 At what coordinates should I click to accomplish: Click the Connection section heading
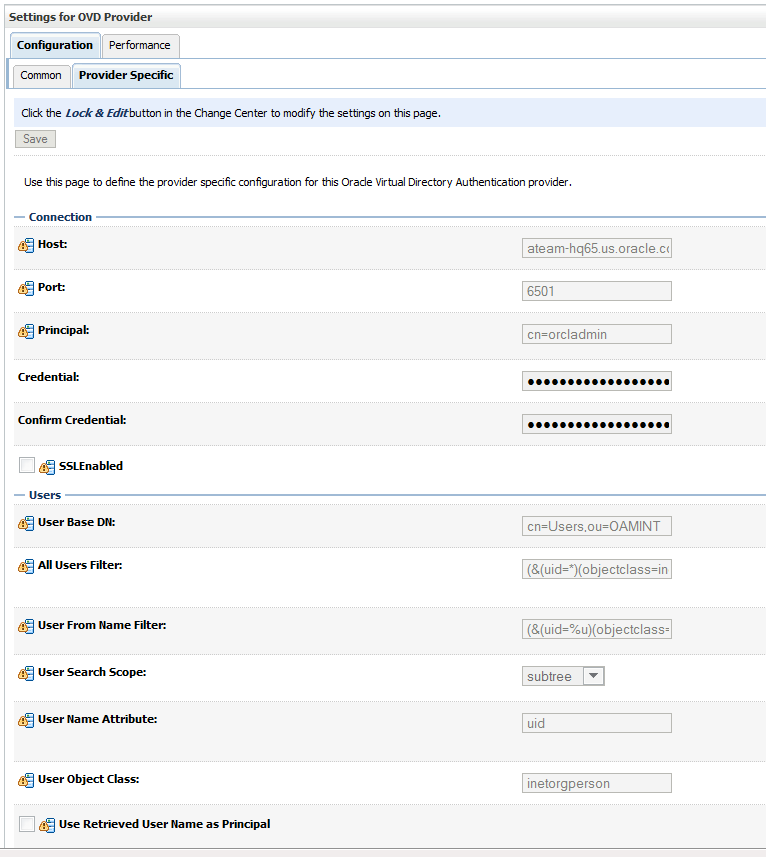coord(60,217)
